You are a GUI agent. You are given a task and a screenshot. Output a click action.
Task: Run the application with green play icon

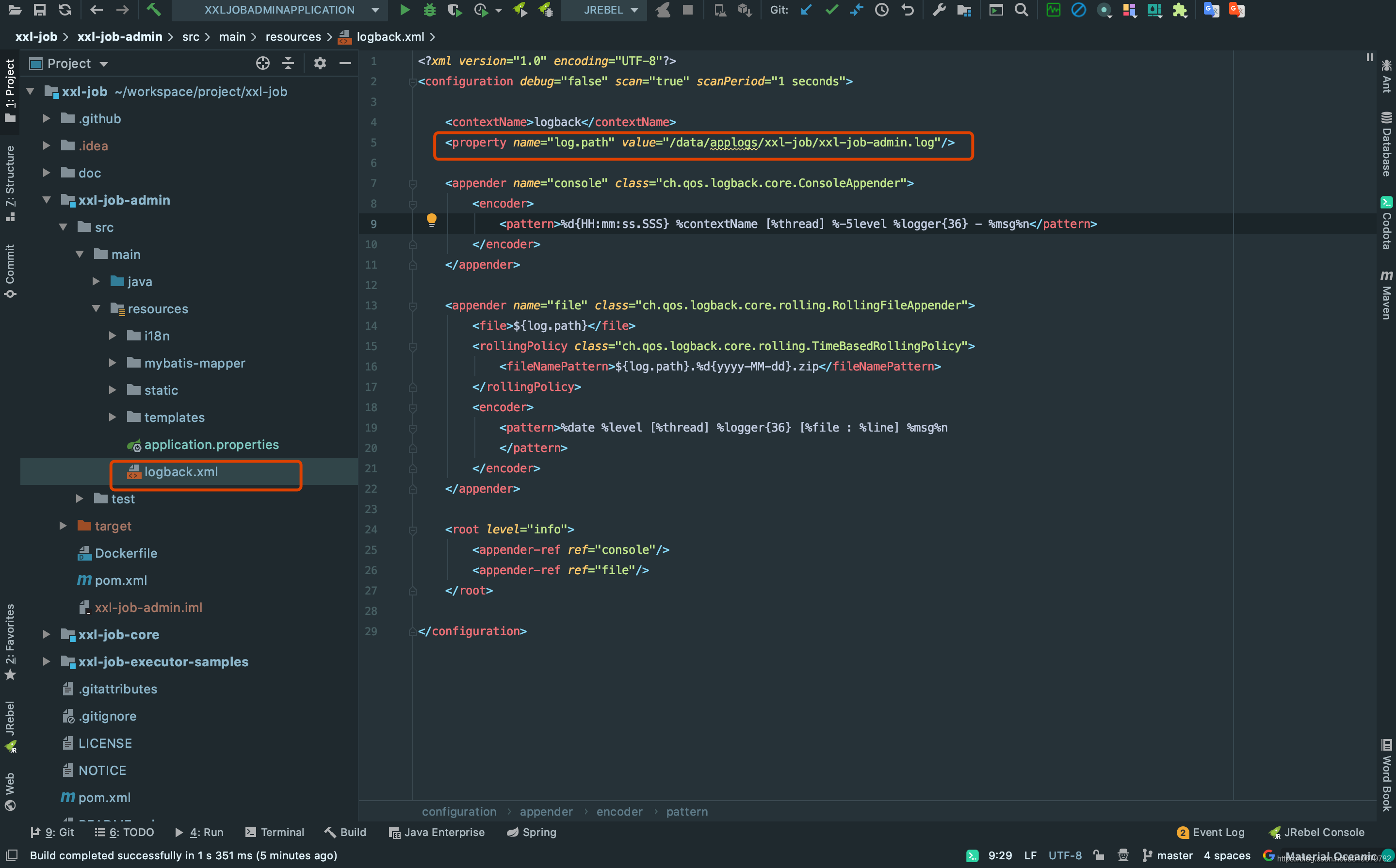[405, 10]
